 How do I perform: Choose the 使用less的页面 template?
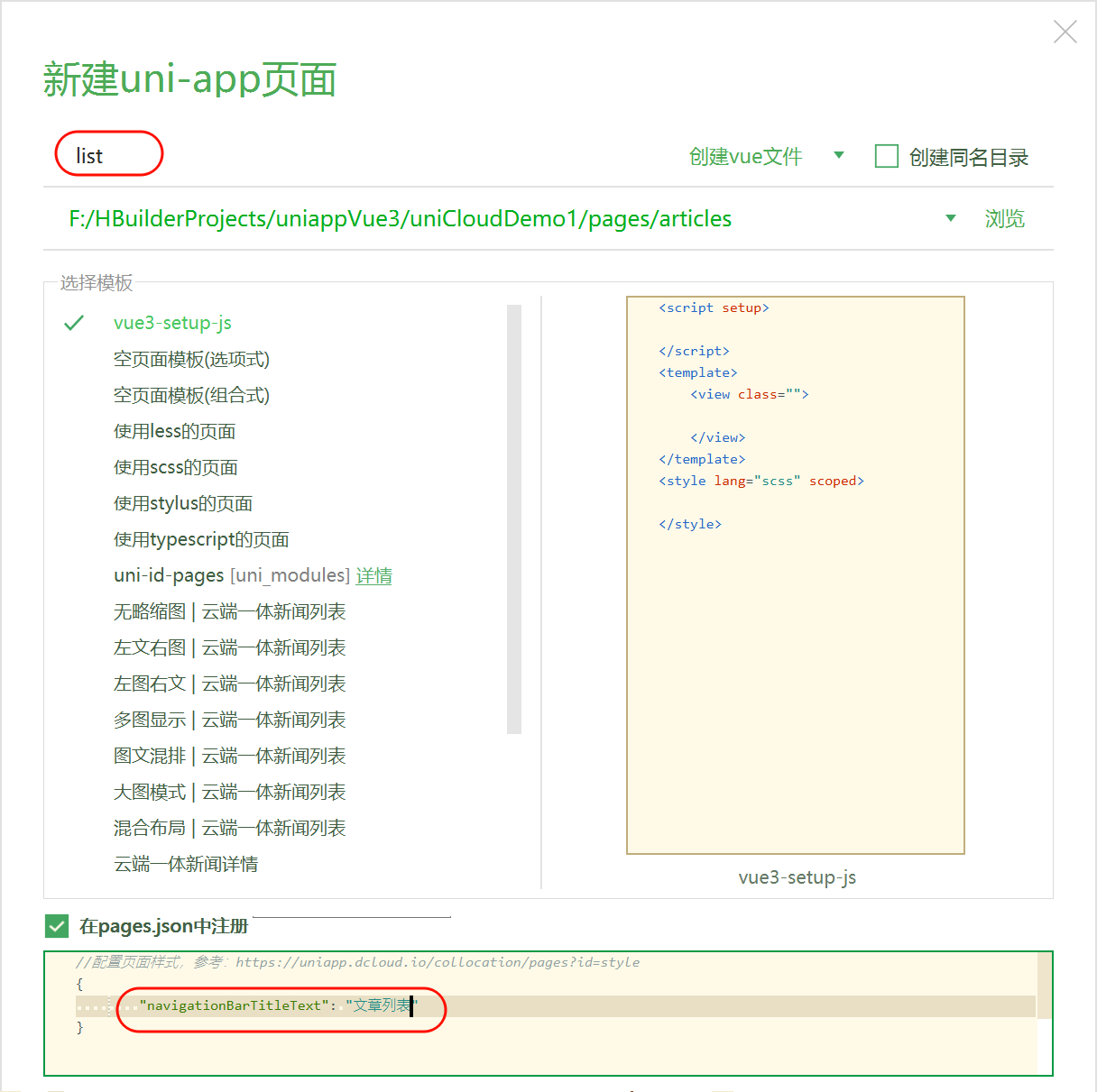click(174, 431)
